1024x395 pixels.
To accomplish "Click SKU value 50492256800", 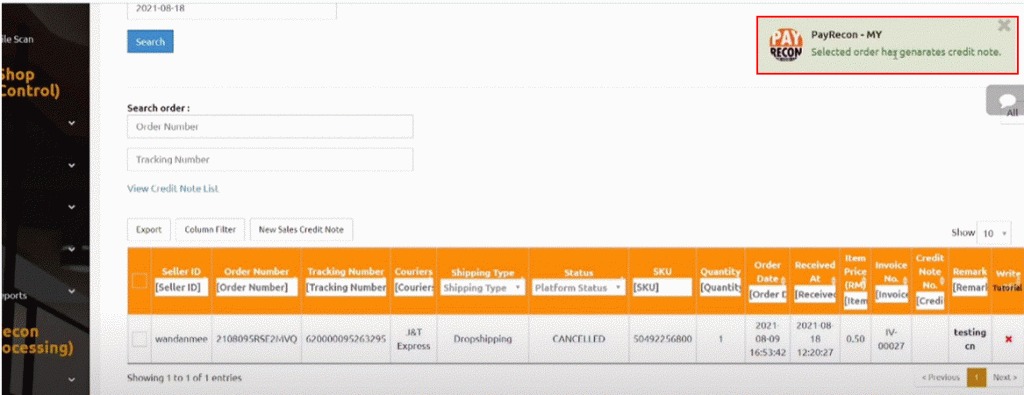I will click(x=662, y=340).
